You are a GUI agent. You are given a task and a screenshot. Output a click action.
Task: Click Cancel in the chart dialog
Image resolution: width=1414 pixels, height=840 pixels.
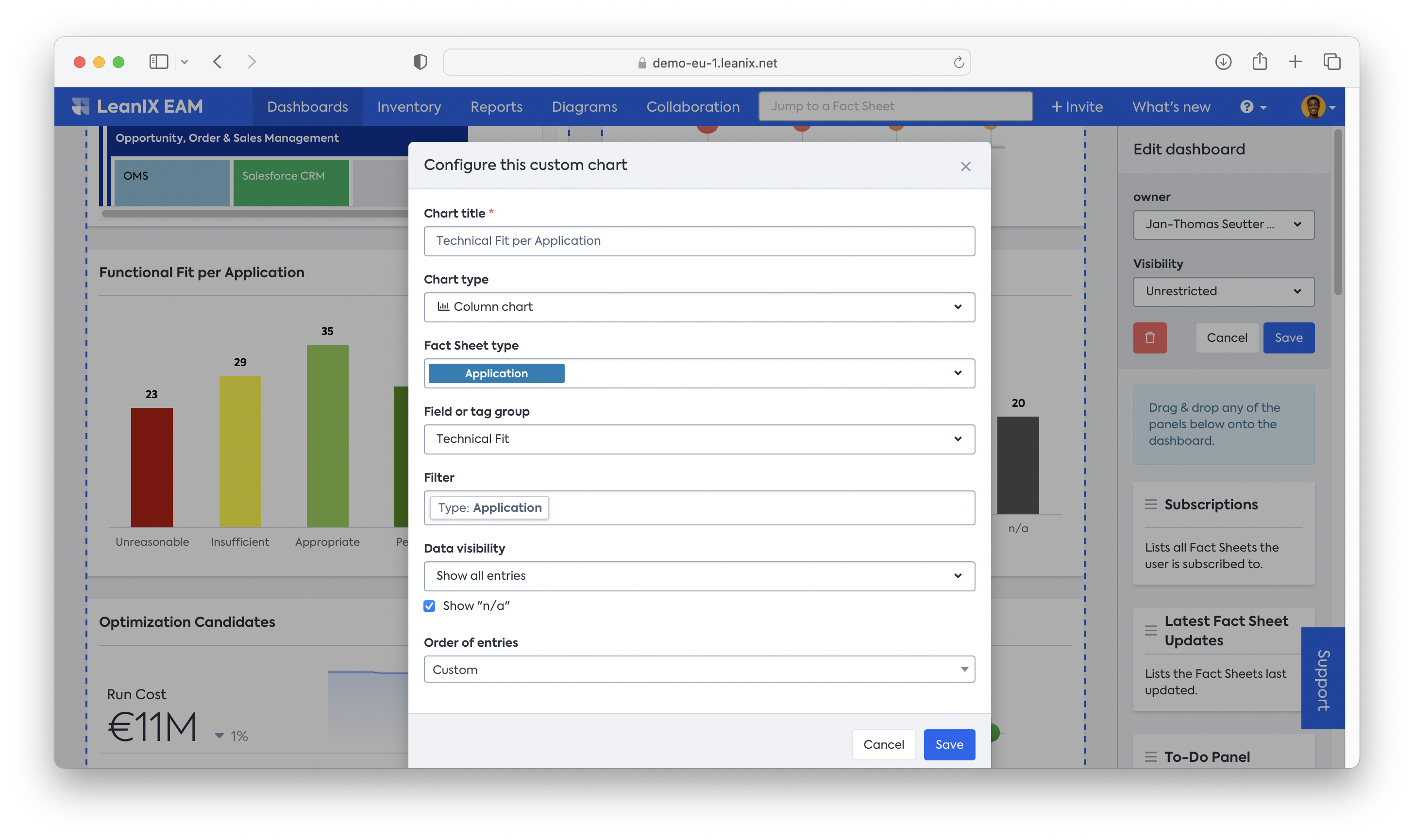click(883, 745)
